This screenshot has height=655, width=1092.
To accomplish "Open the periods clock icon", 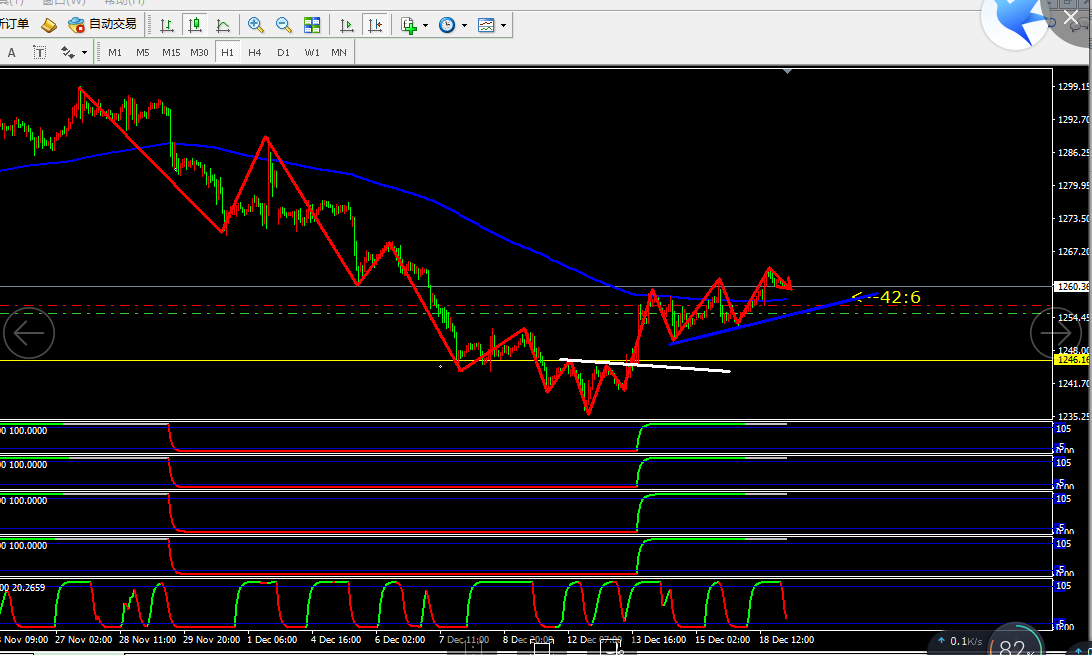I will (x=446, y=25).
